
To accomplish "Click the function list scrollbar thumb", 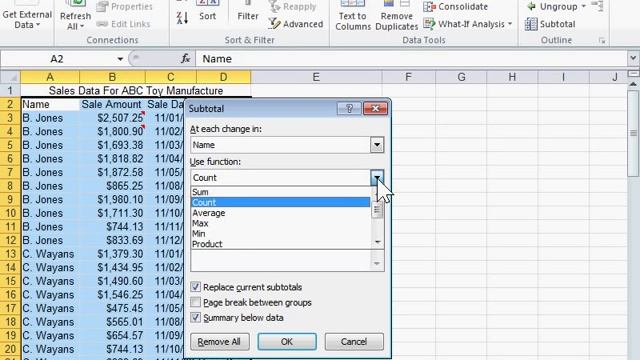I will click(x=377, y=211).
